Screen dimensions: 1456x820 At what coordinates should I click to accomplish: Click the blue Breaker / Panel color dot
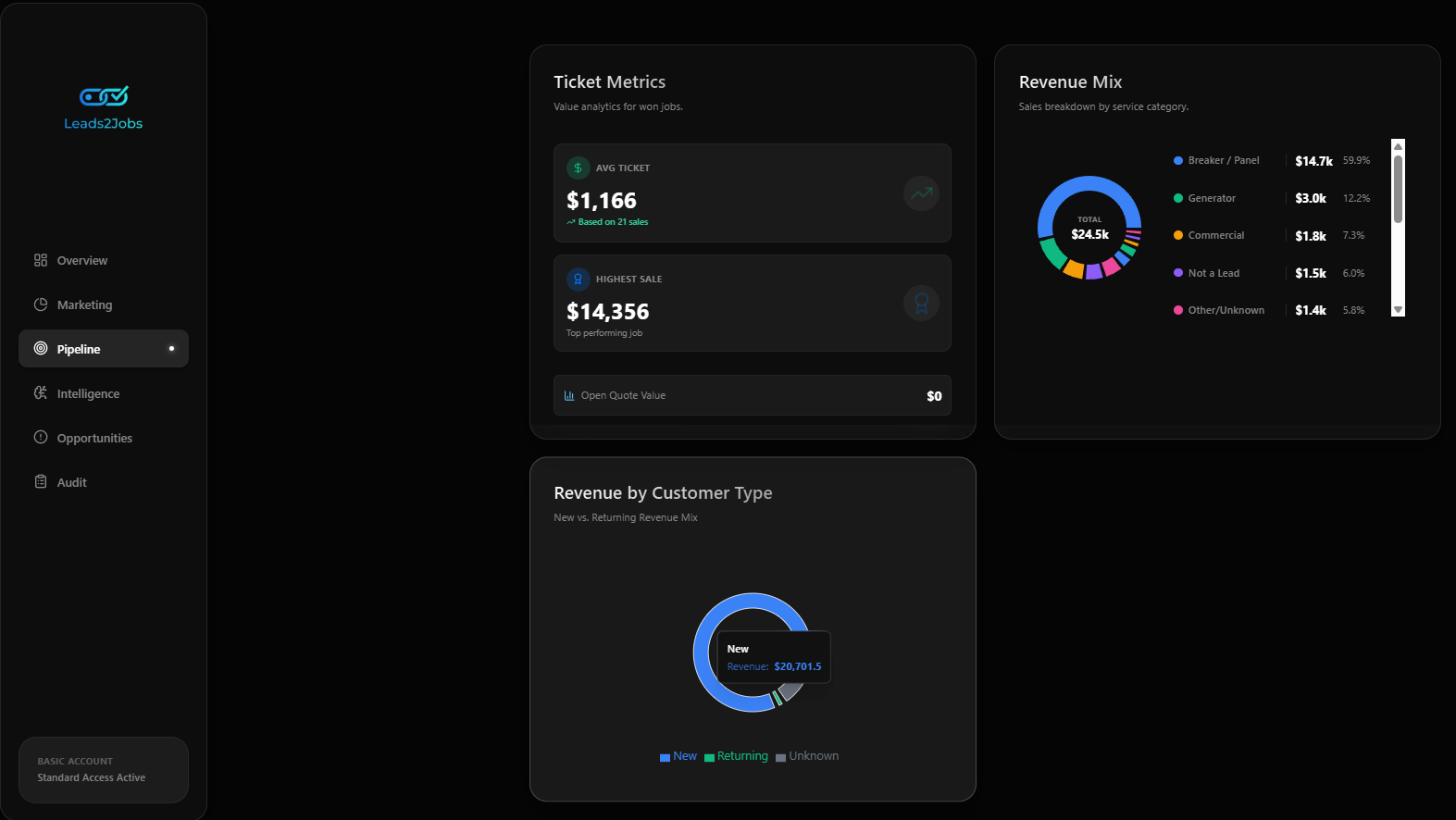1178,160
